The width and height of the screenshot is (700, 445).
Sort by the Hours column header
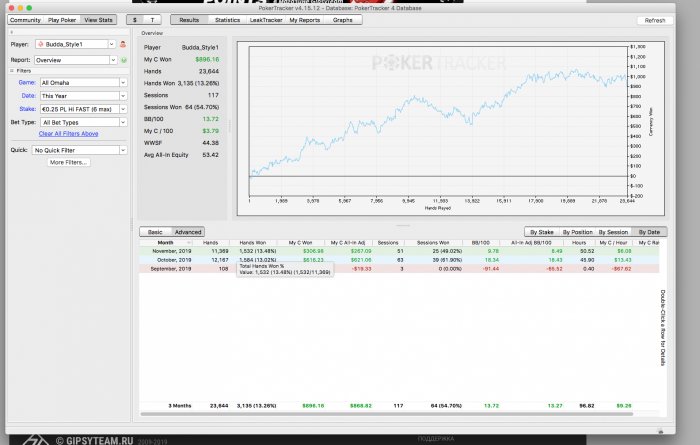pos(579,243)
